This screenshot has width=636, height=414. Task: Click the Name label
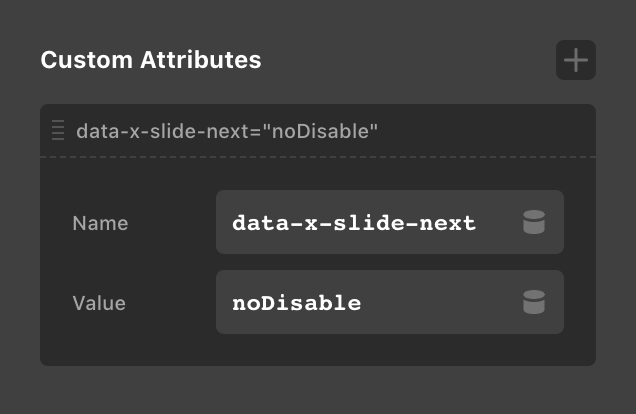point(100,223)
